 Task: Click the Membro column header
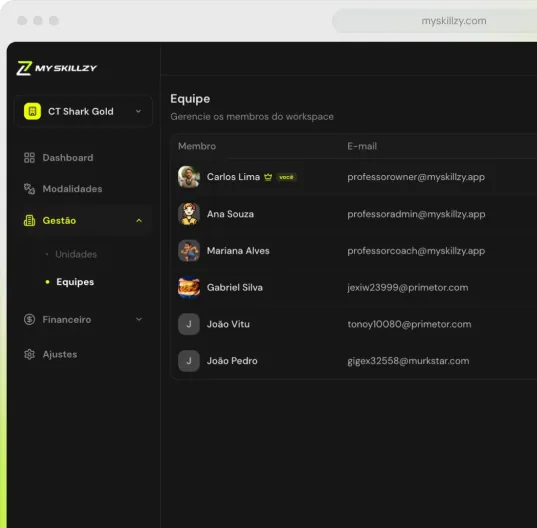pos(197,147)
